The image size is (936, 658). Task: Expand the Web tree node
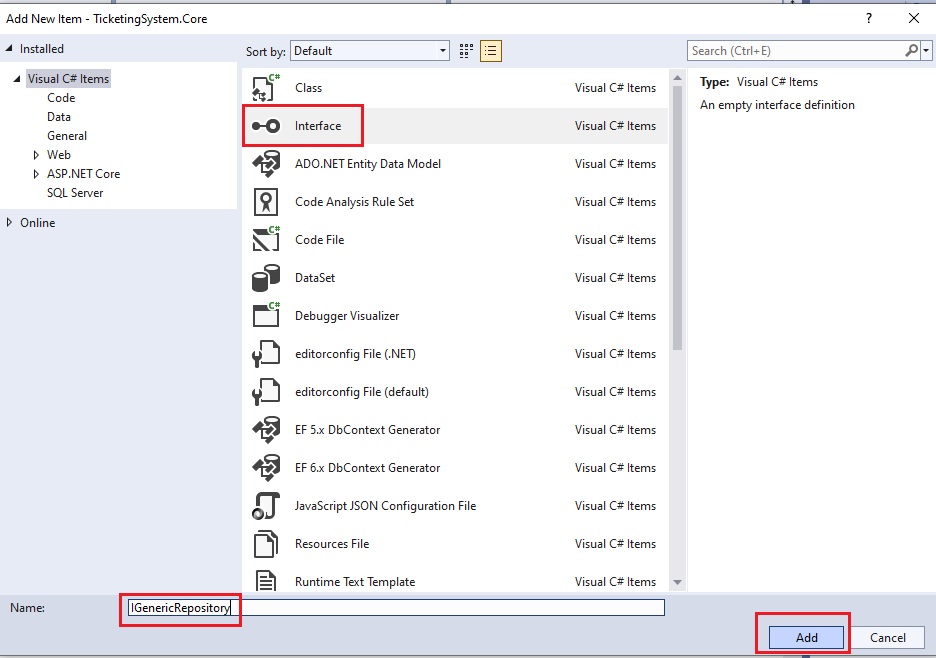pyautogui.click(x=36, y=155)
